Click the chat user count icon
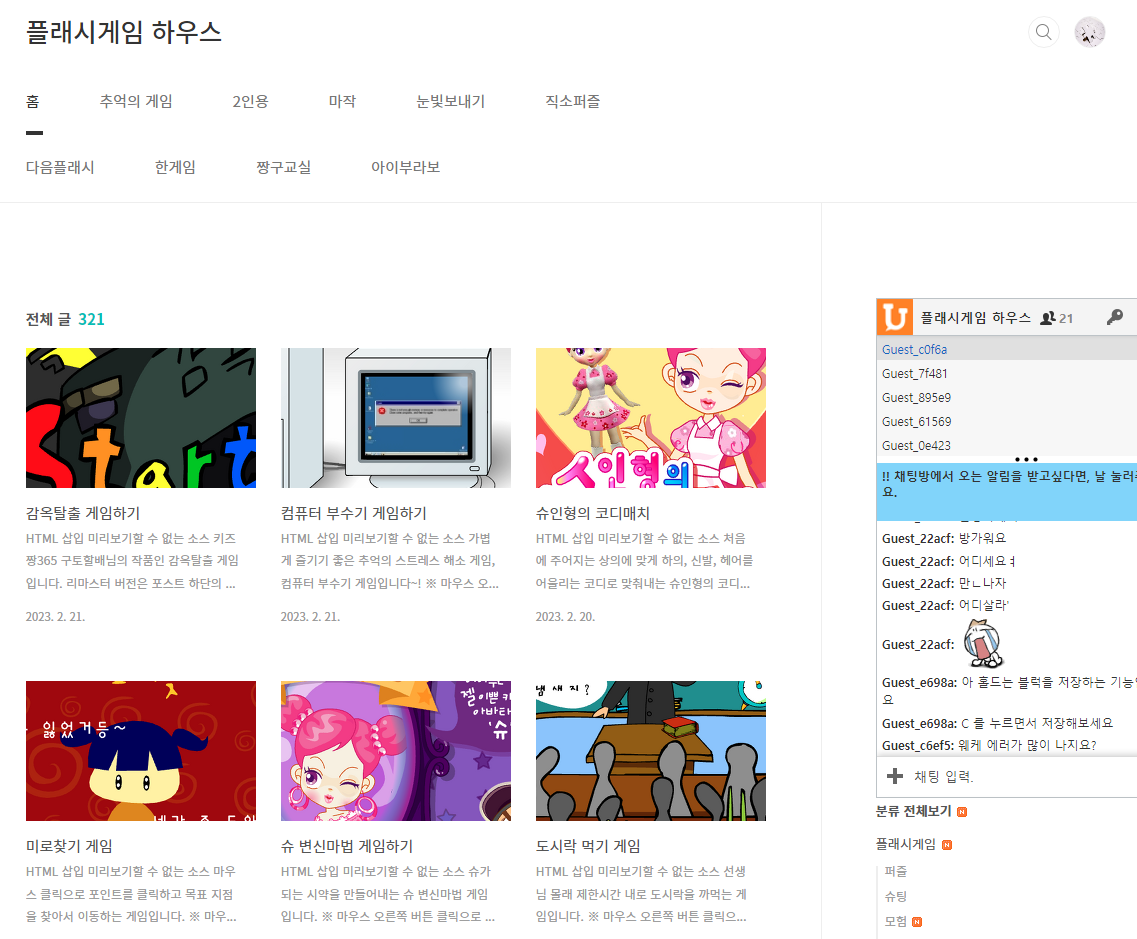Screen dimensions: 1137x939 coord(1048,318)
